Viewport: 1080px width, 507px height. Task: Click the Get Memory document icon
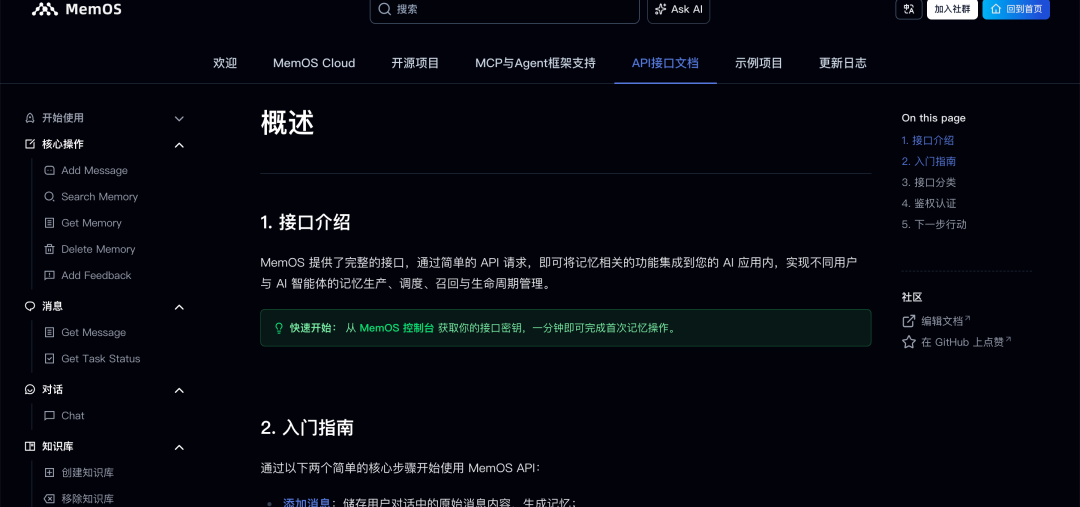(49, 223)
